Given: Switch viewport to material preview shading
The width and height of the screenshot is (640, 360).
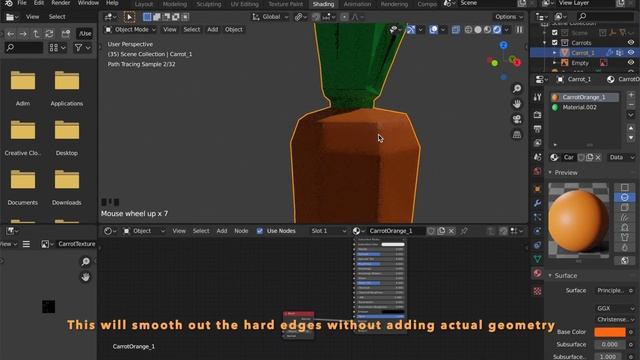Looking at the screenshot, I should click(487, 29).
